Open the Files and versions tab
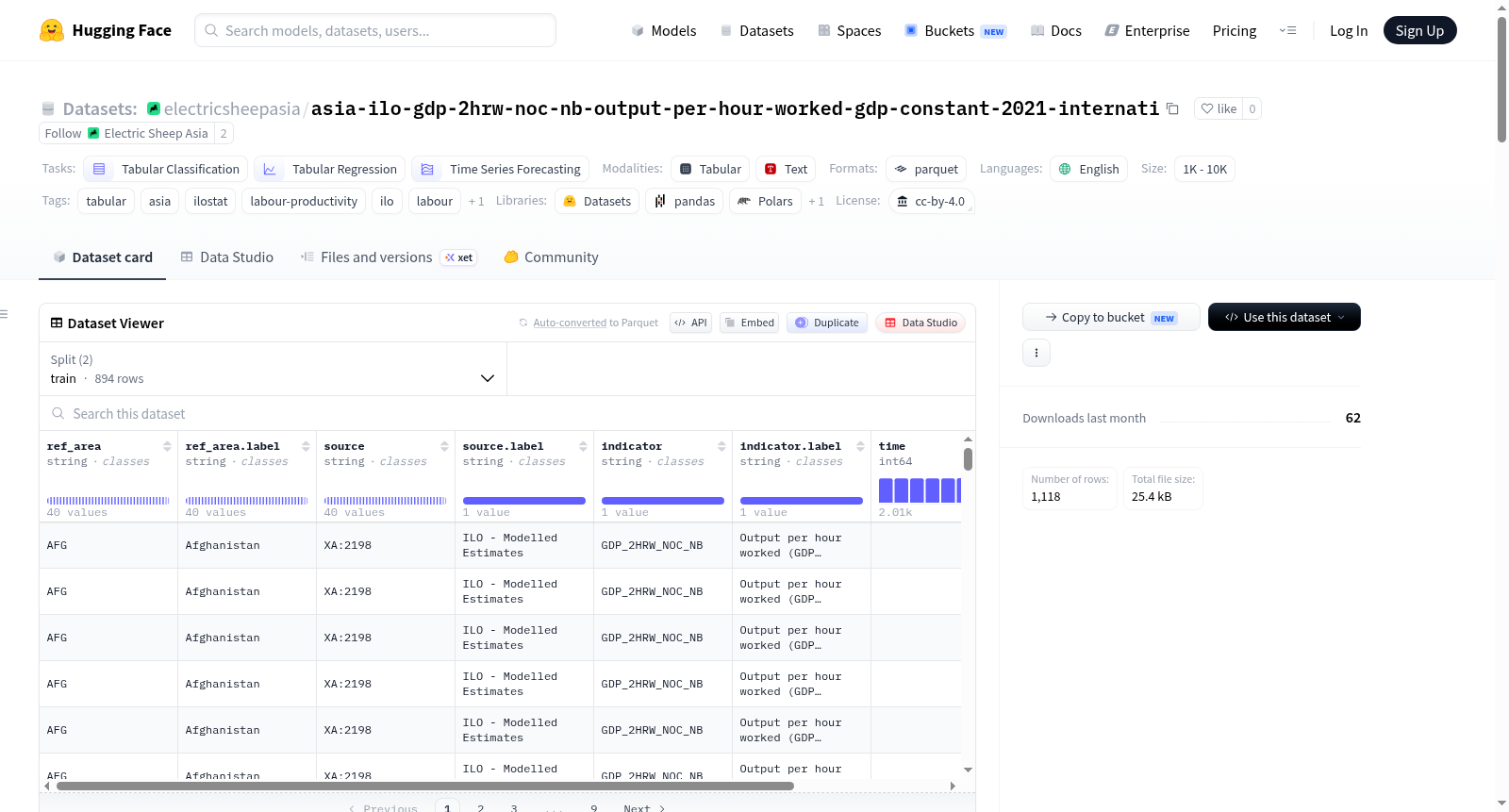The width and height of the screenshot is (1509, 812). tap(389, 257)
